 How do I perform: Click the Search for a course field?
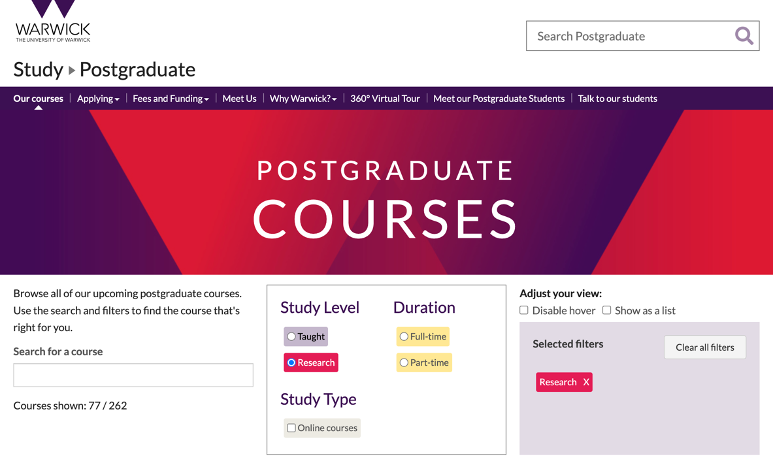pos(133,375)
